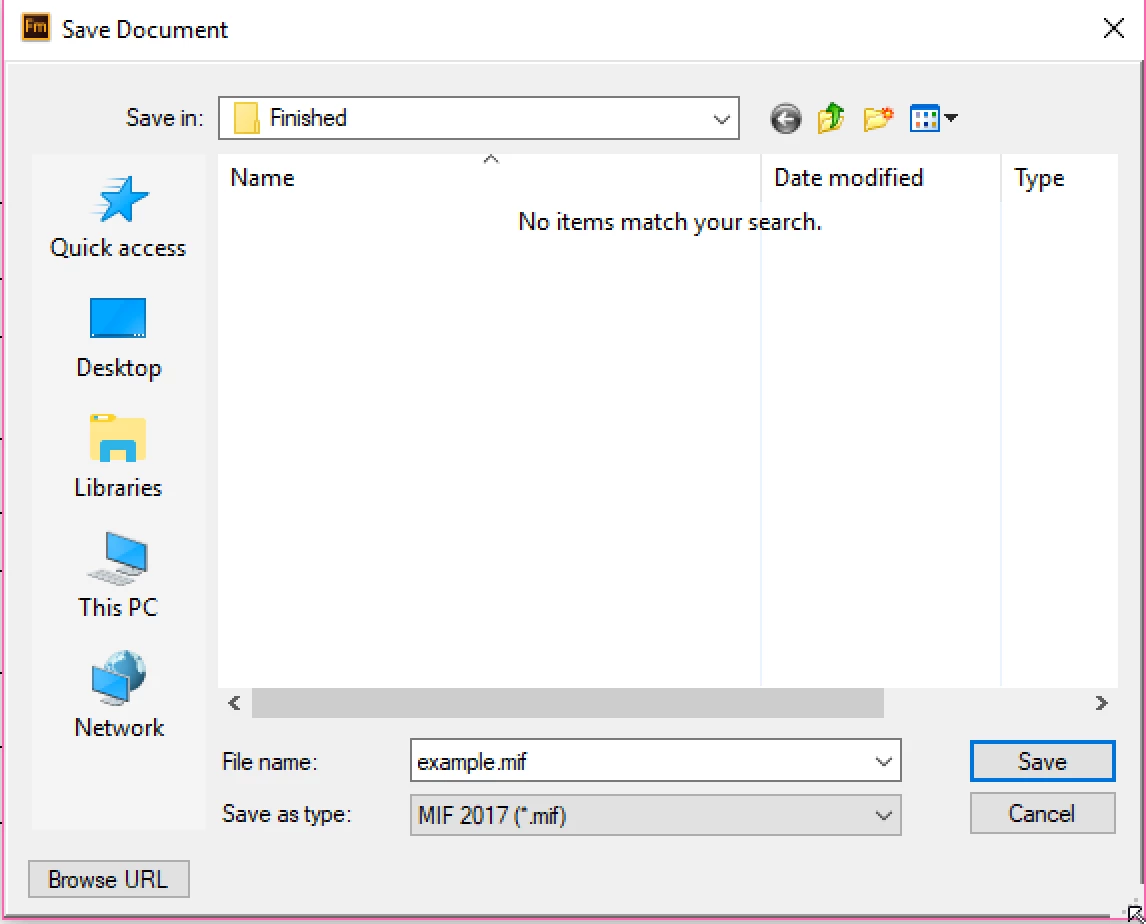Sort by the Name column header

point(489,178)
